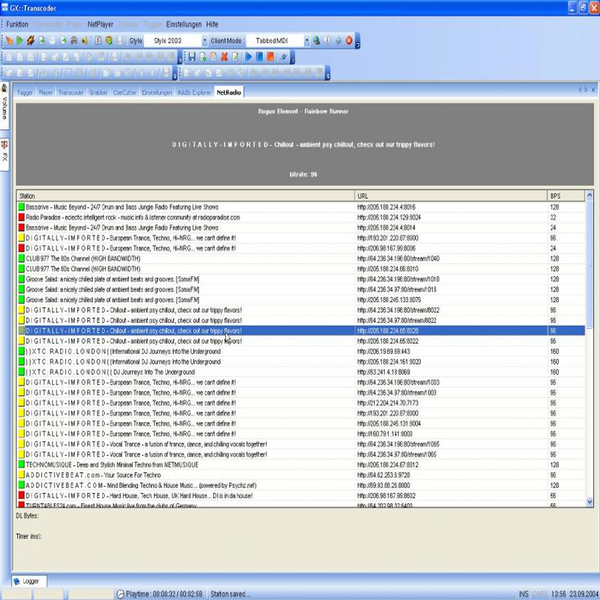The image size is (600, 600).
Task: Open the Volume side panel
Action: (x=5, y=105)
